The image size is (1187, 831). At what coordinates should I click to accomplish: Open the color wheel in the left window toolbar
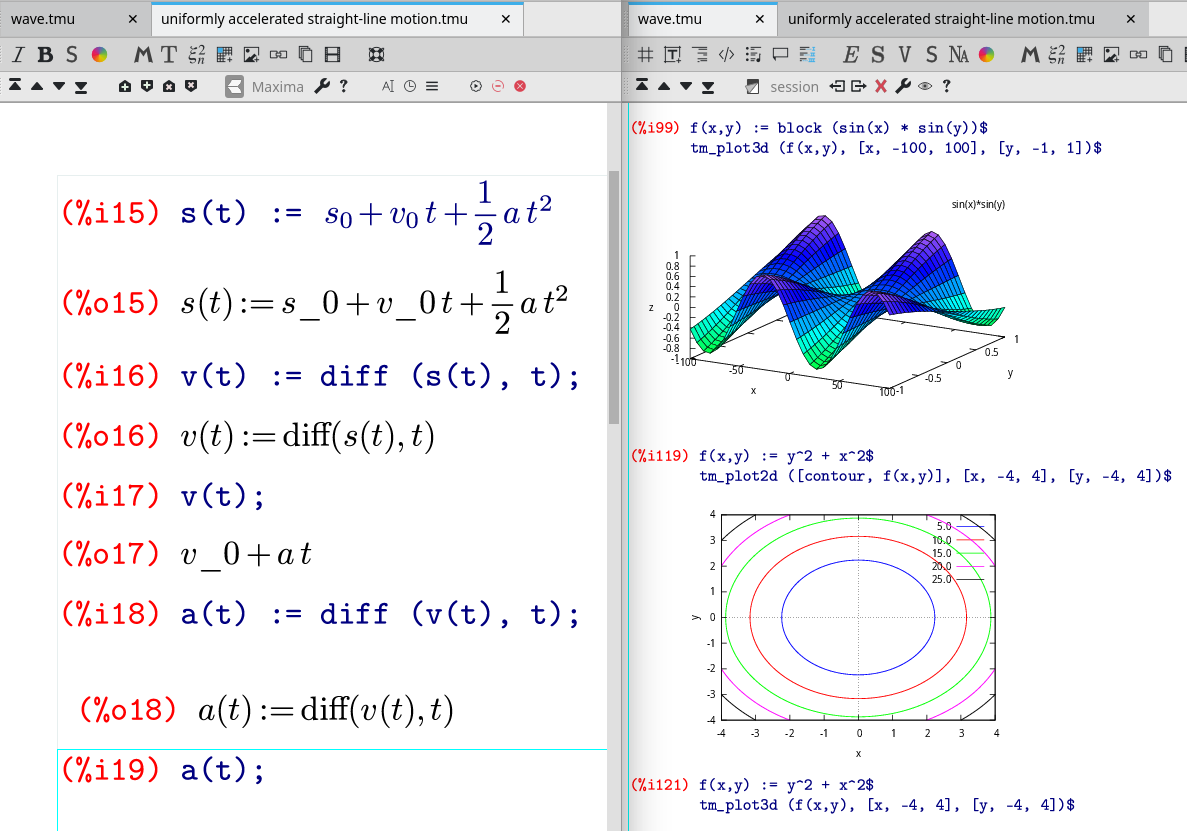[99, 54]
